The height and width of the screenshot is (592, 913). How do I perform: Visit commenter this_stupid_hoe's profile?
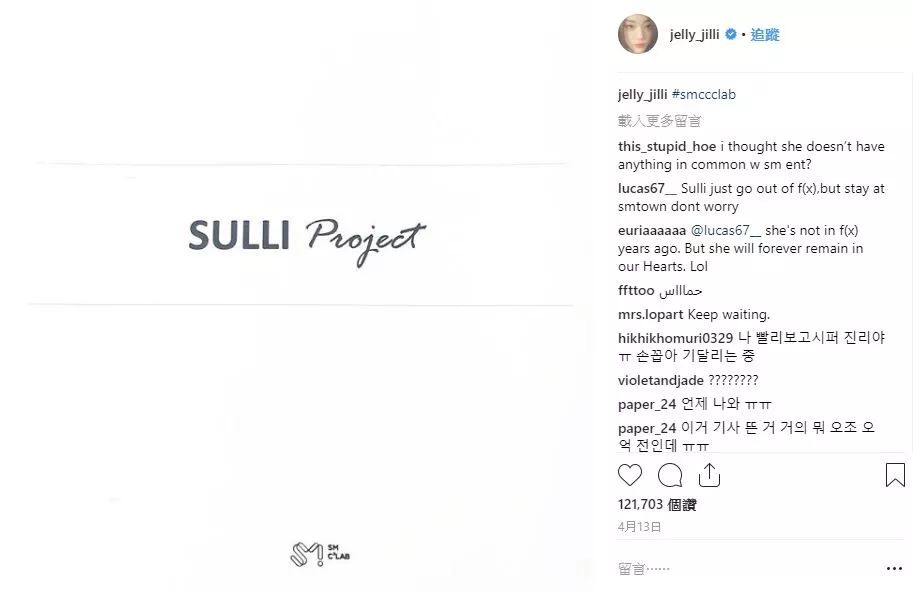(x=667, y=146)
